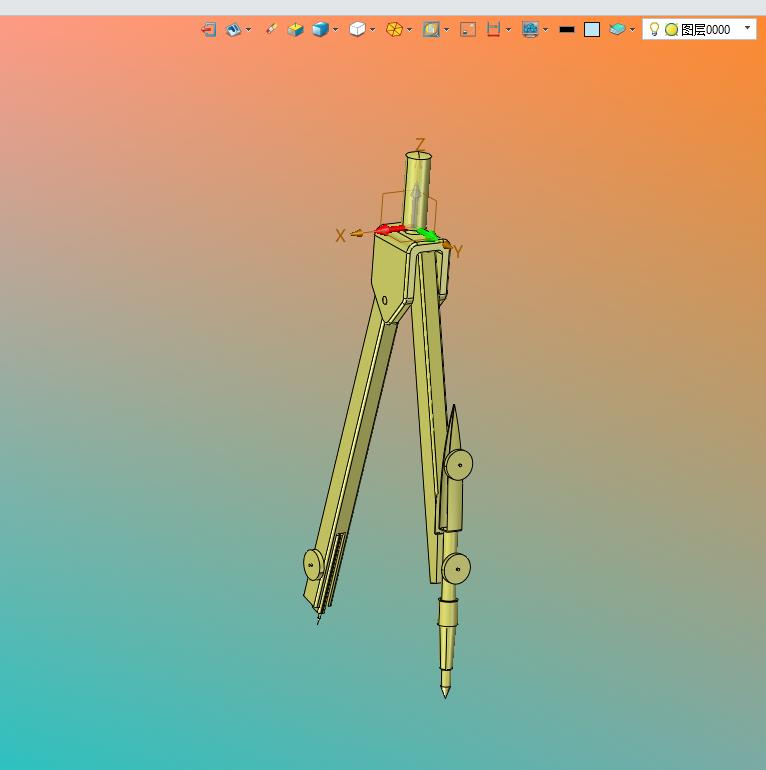
Task: Open dropdown beside zoom magnifier icon
Action: [x=446, y=29]
